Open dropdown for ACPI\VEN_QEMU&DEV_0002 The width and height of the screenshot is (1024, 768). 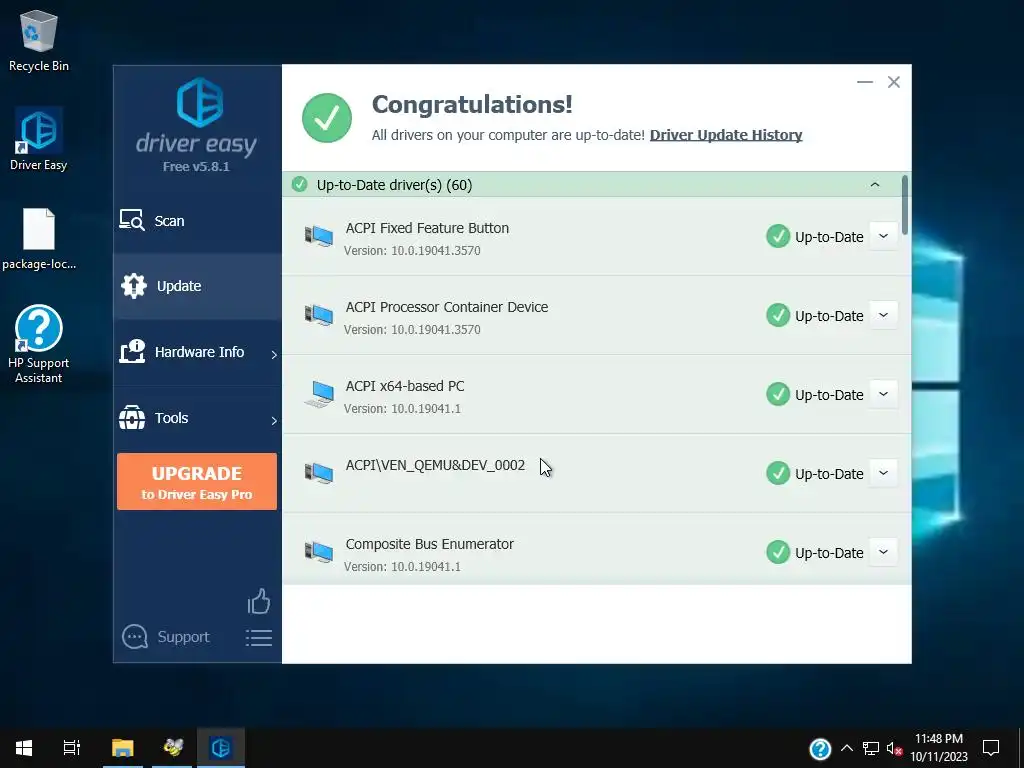click(883, 473)
